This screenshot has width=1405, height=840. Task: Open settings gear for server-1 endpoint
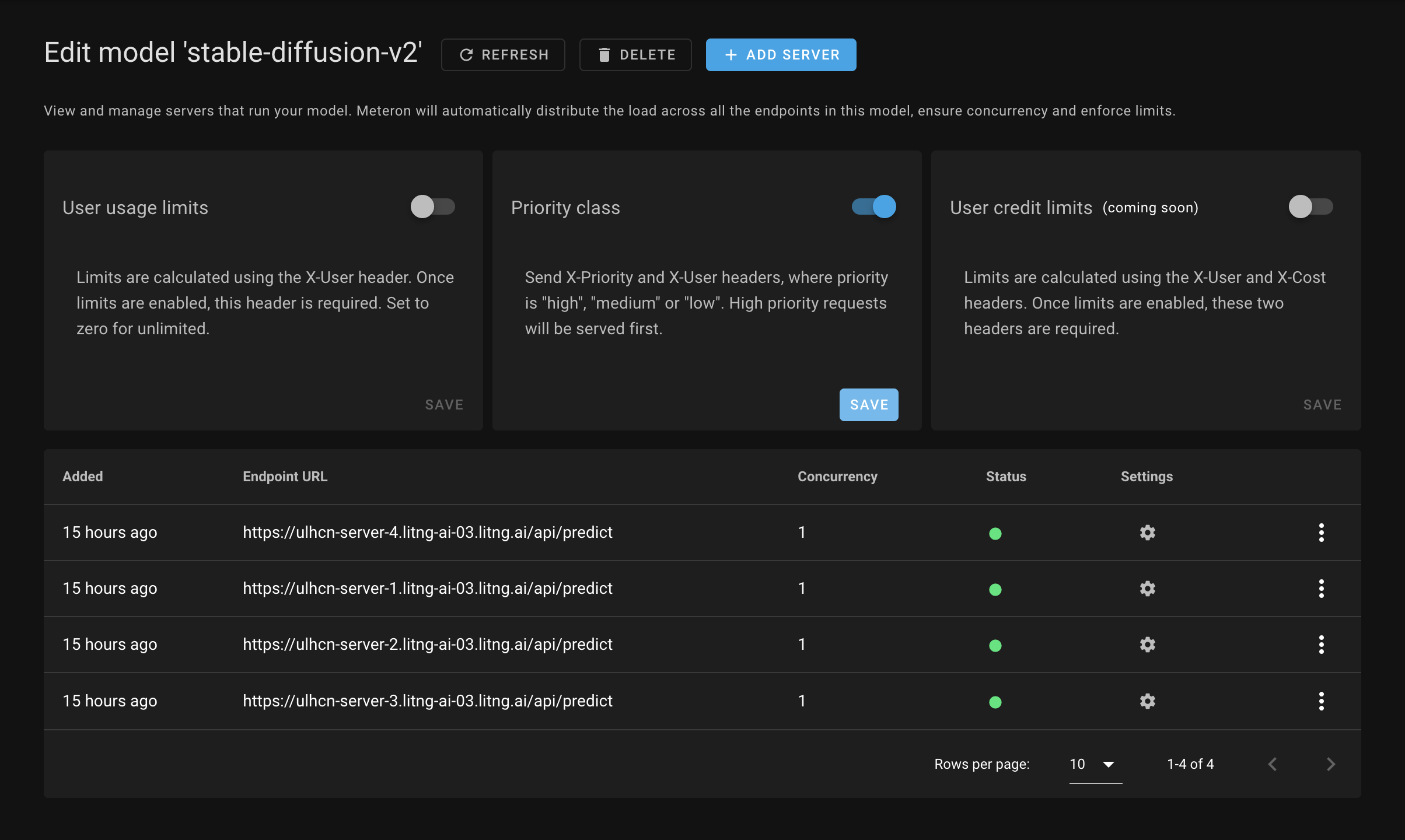[1147, 589]
